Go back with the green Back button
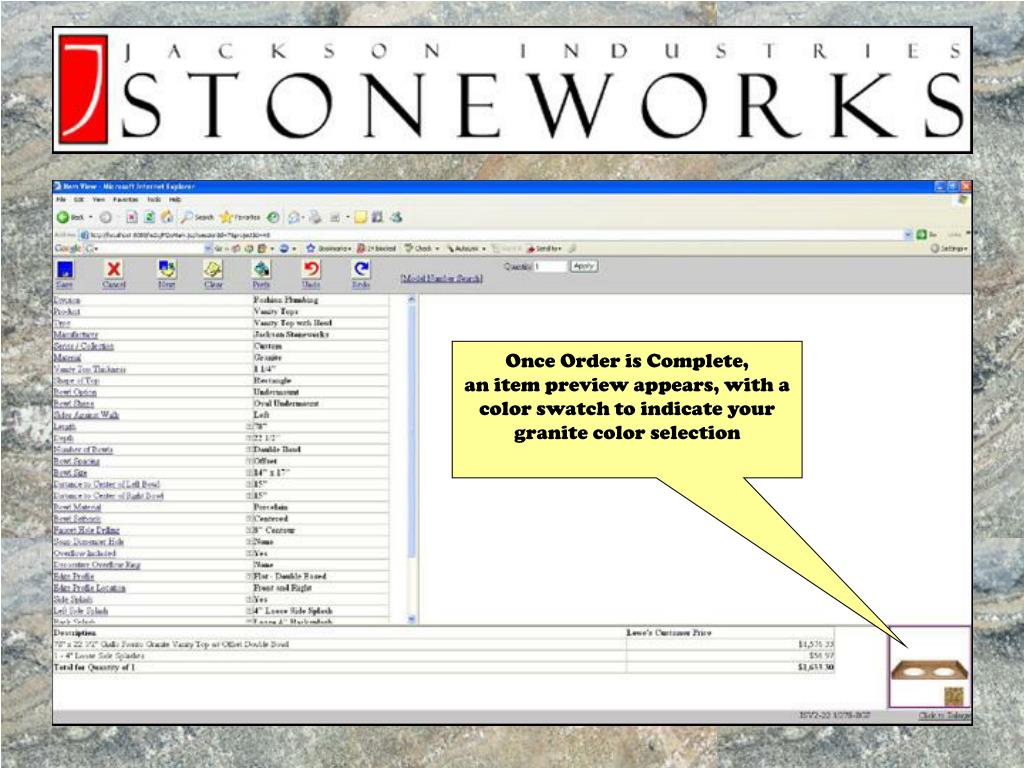The width and height of the screenshot is (1024, 768). 70,217
